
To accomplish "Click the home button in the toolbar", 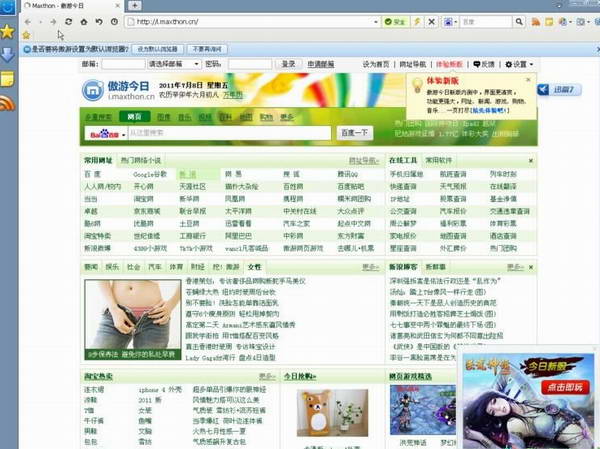I will tap(83, 21).
